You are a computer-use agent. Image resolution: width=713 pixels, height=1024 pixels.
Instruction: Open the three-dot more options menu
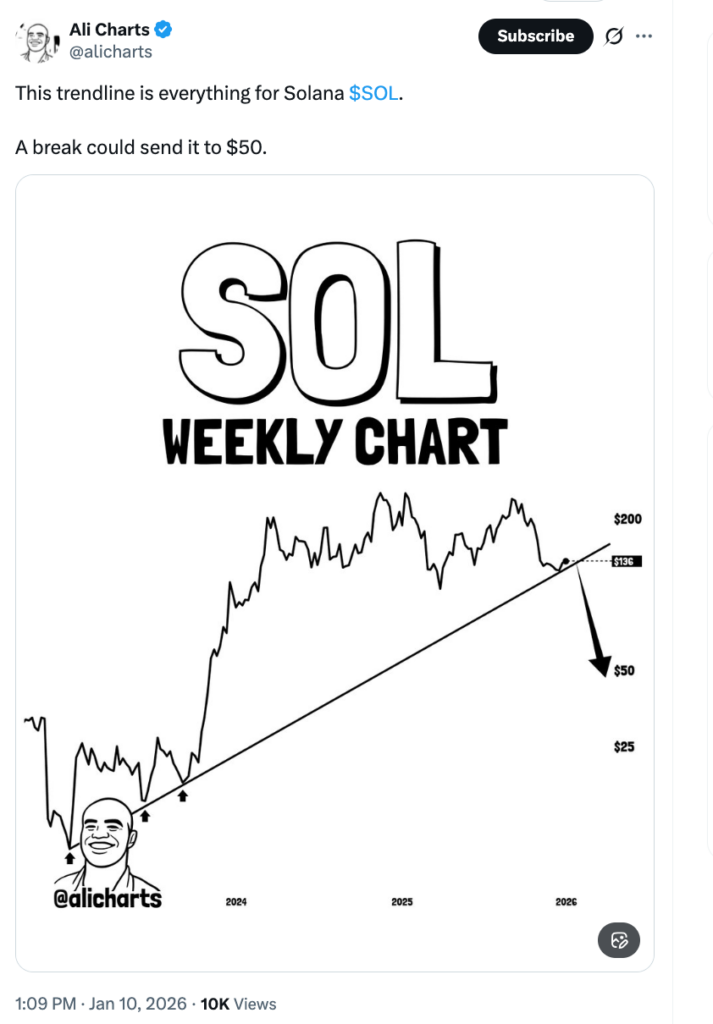point(644,36)
